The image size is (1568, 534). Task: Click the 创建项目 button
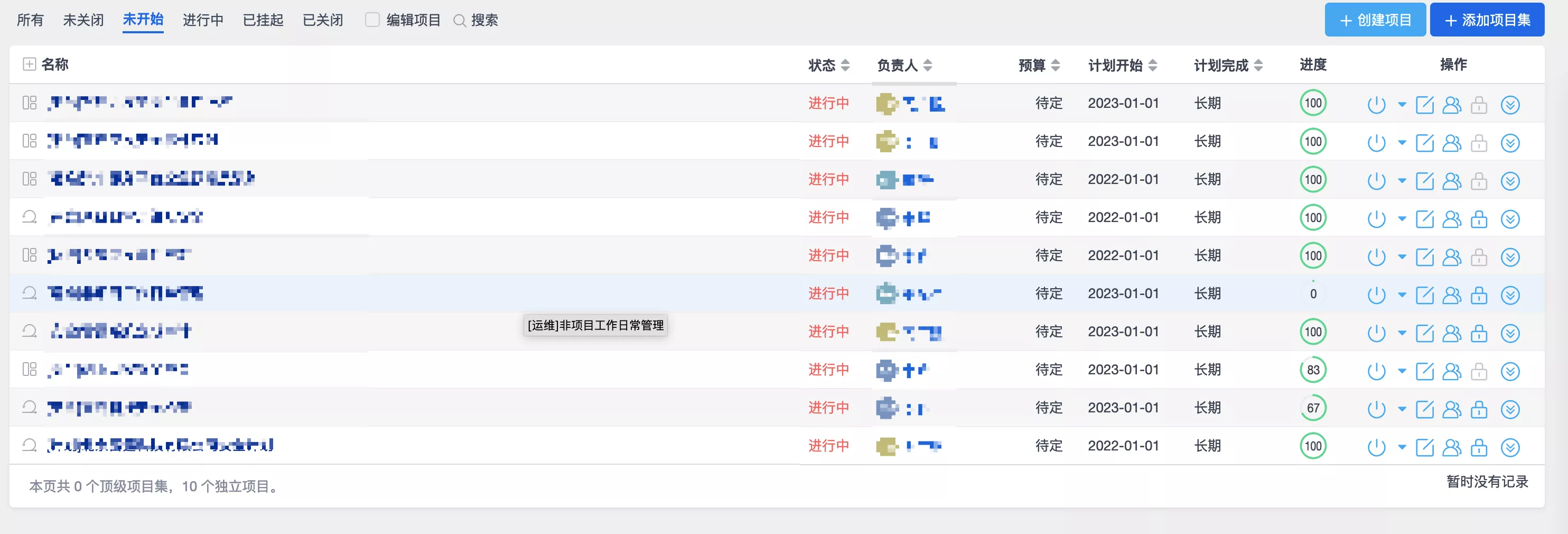point(1375,20)
